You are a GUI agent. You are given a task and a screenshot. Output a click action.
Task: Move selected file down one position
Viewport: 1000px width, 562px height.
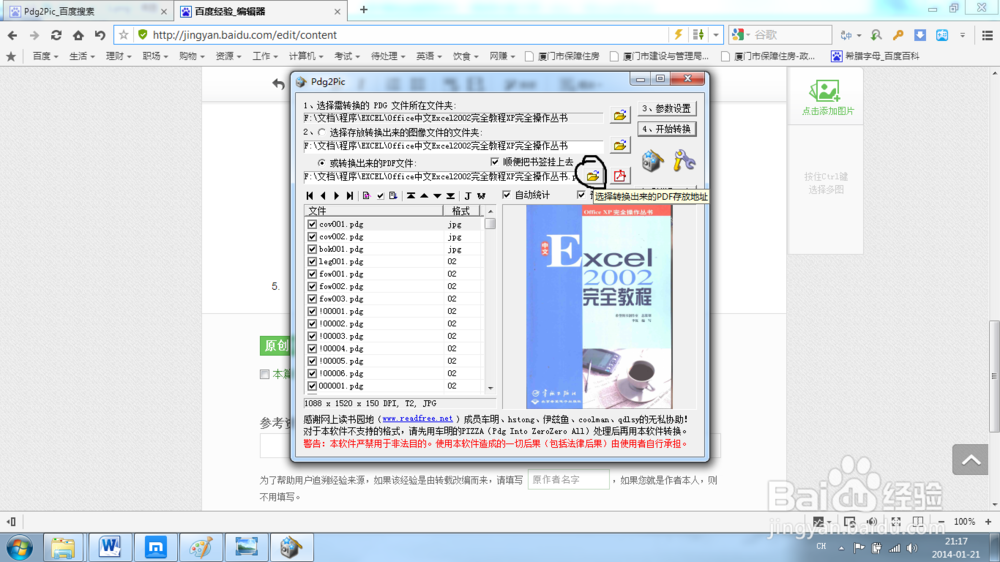coord(438,196)
